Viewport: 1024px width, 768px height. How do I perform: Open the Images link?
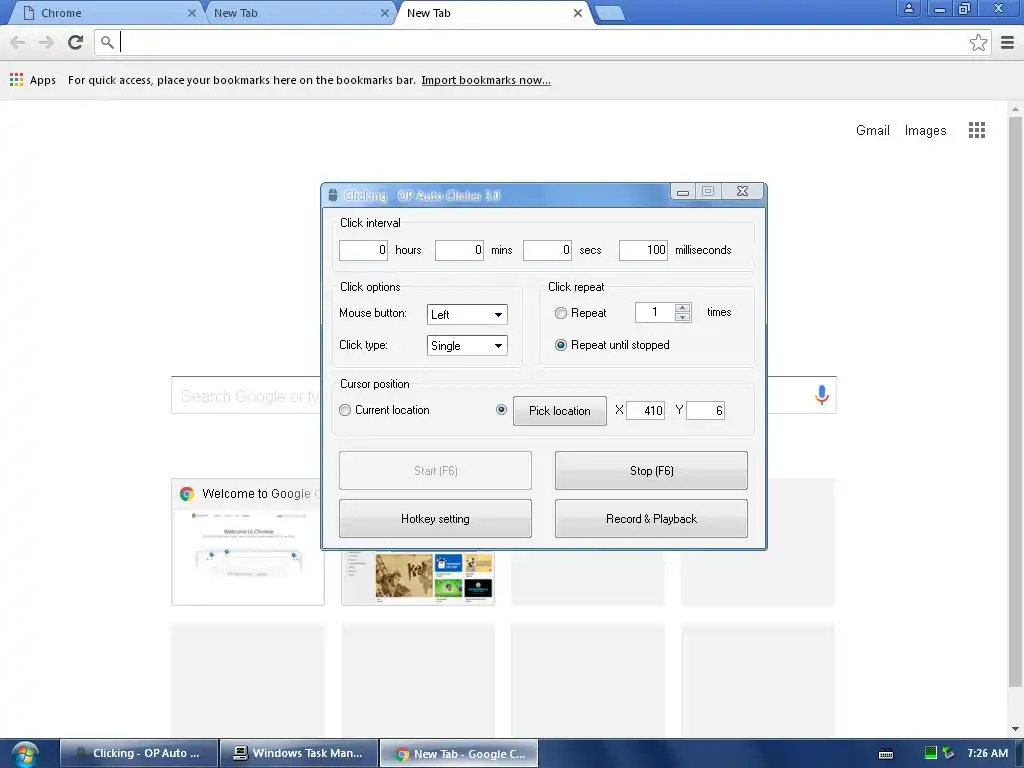tap(925, 130)
